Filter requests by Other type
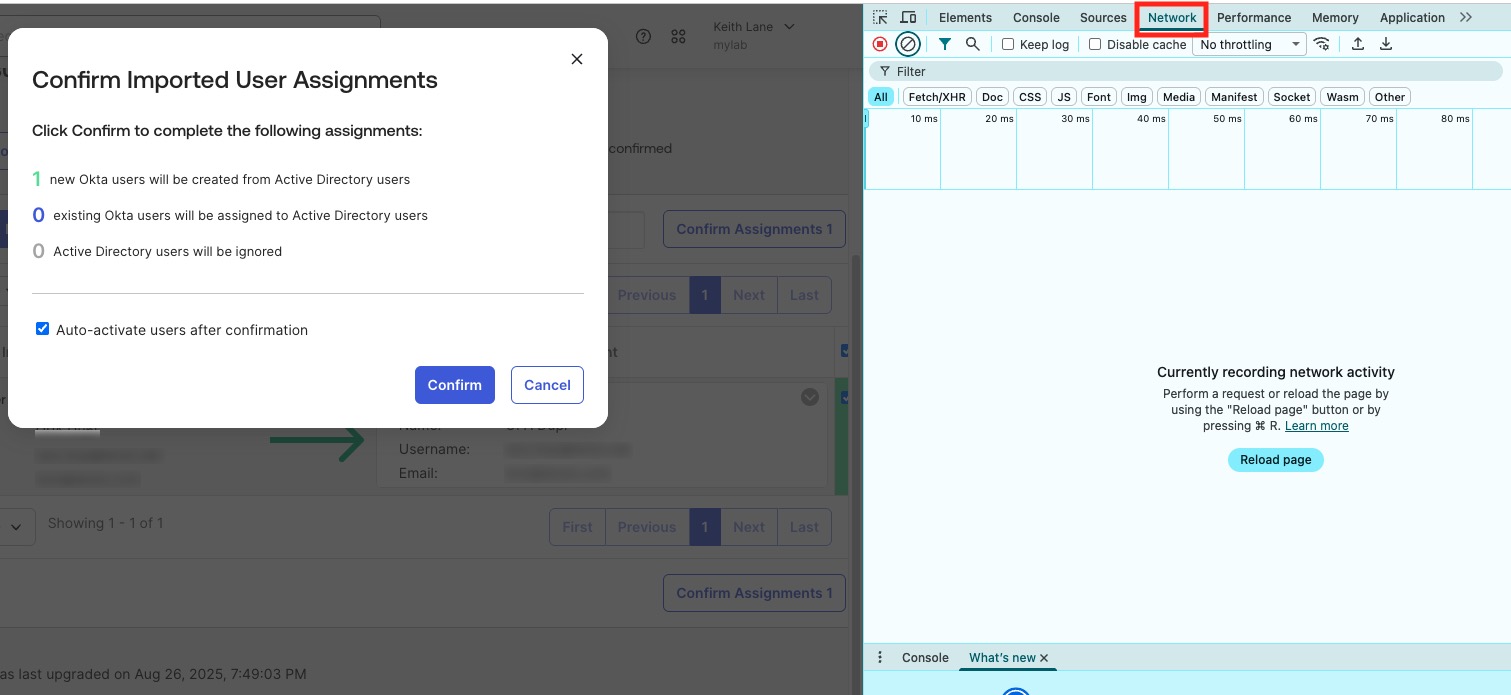Viewport: 1511px width, 695px height. 1390,97
